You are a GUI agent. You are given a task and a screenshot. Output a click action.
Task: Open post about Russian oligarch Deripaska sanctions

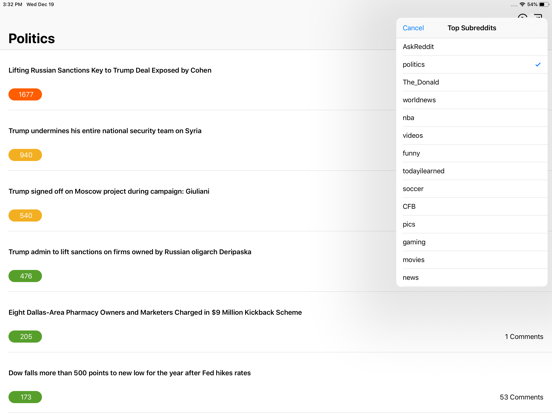130,252
